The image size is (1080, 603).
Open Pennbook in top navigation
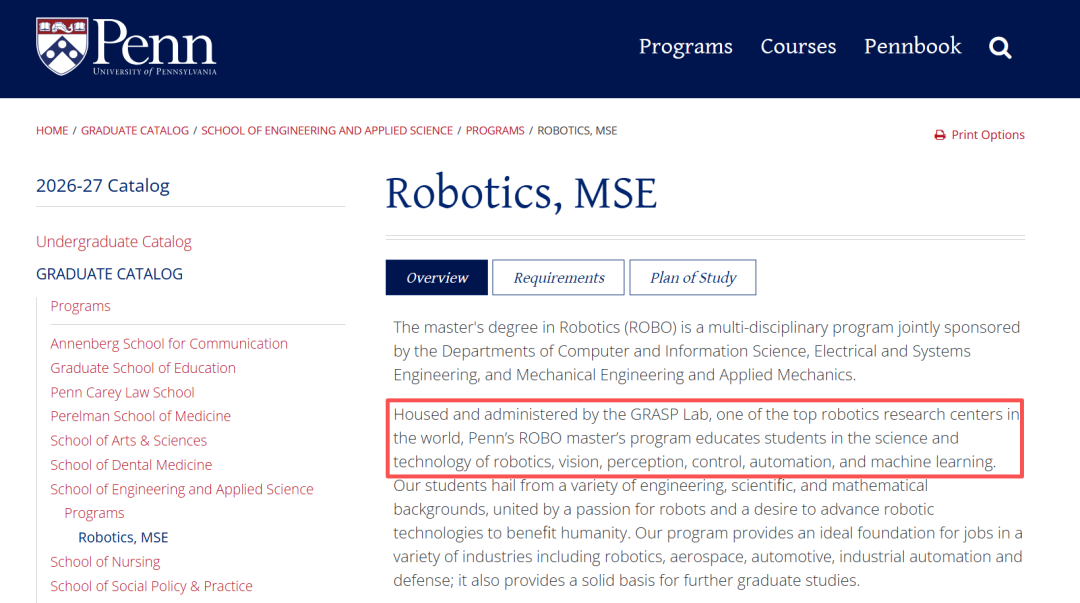913,46
